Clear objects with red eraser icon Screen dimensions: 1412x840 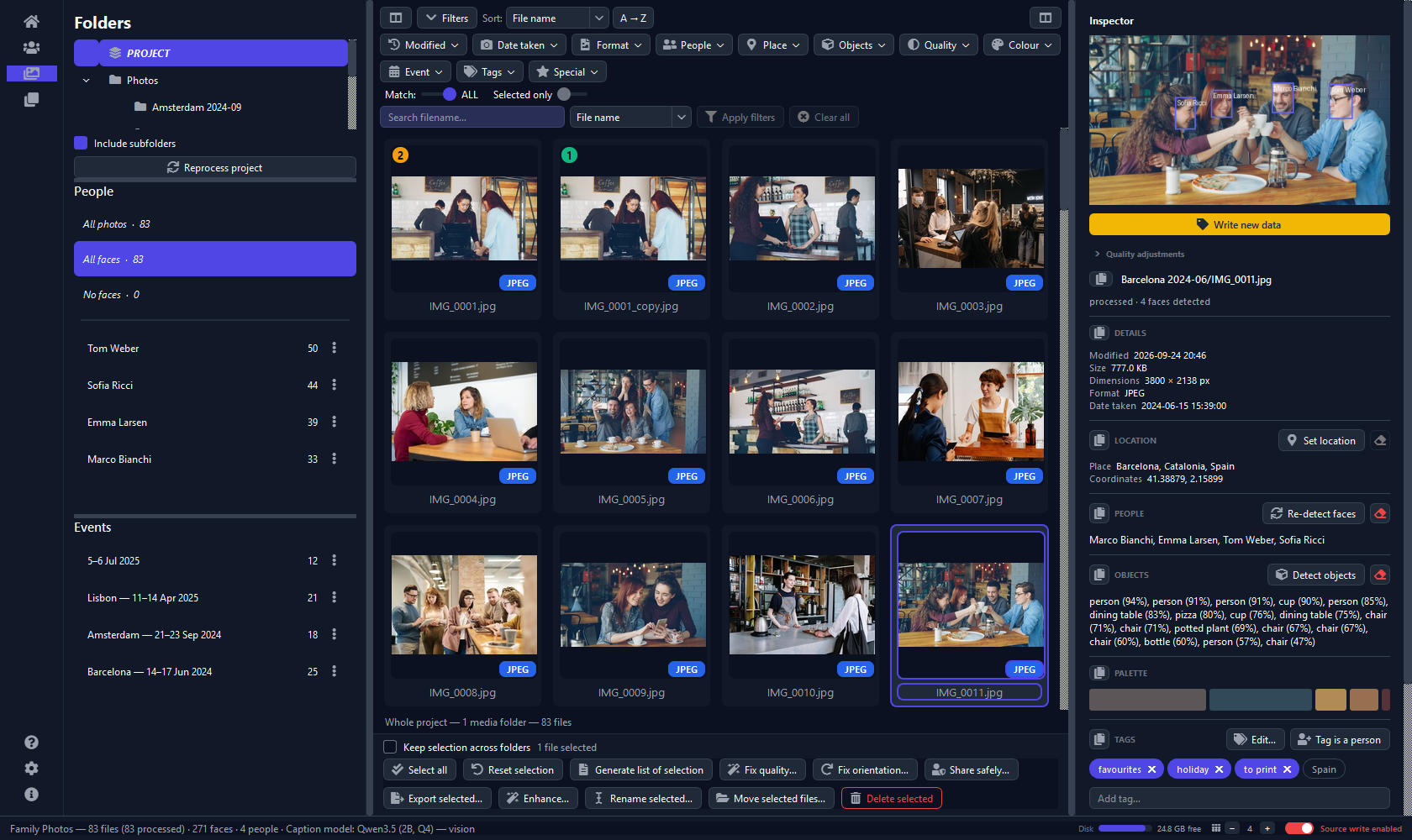click(1380, 575)
